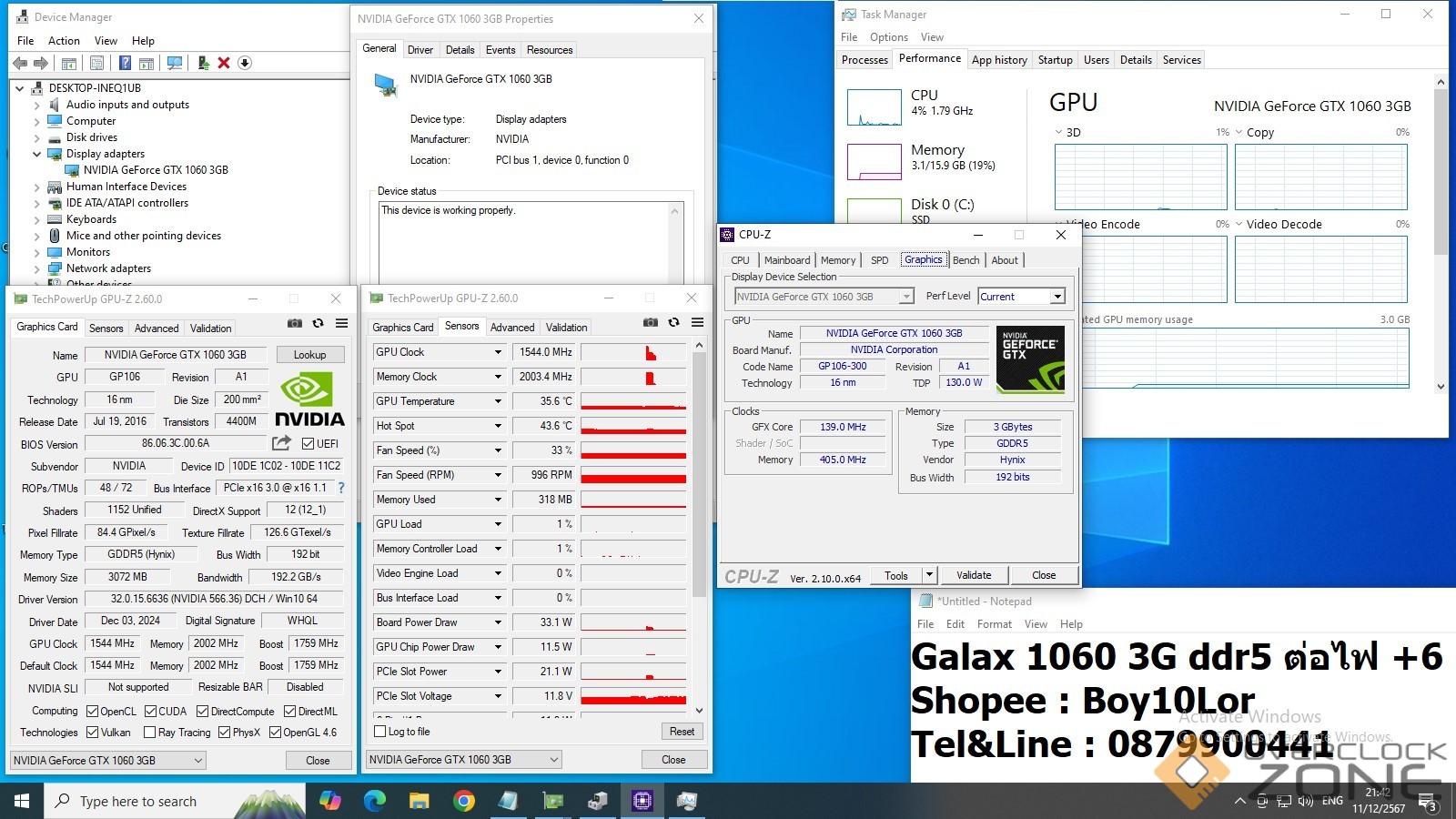Click the GPU-Z sensors vertical scrollbar
Screen dimensions: 1456x819
(x=699, y=473)
